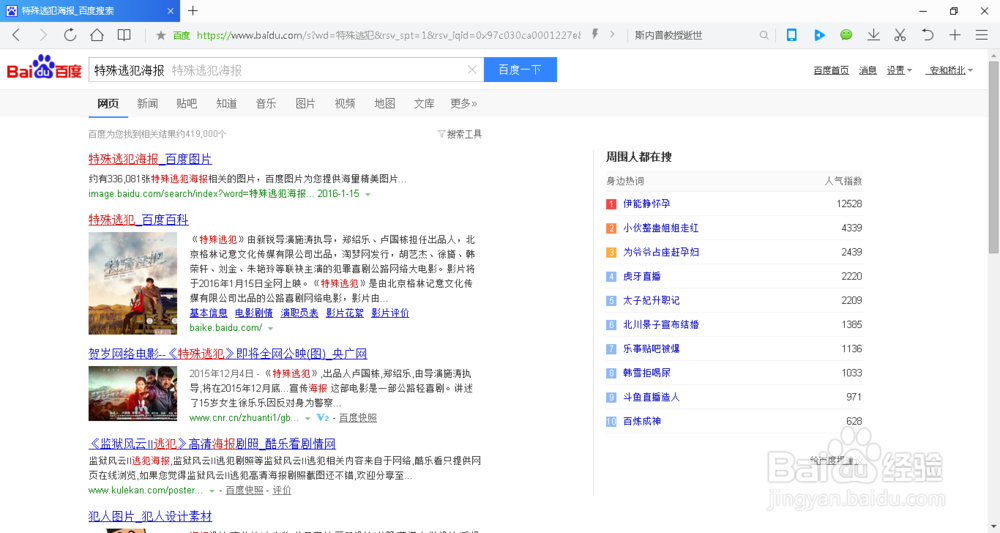The height and width of the screenshot is (533, 1000).
Task: Open the 百度首页 link
Action: pos(831,70)
